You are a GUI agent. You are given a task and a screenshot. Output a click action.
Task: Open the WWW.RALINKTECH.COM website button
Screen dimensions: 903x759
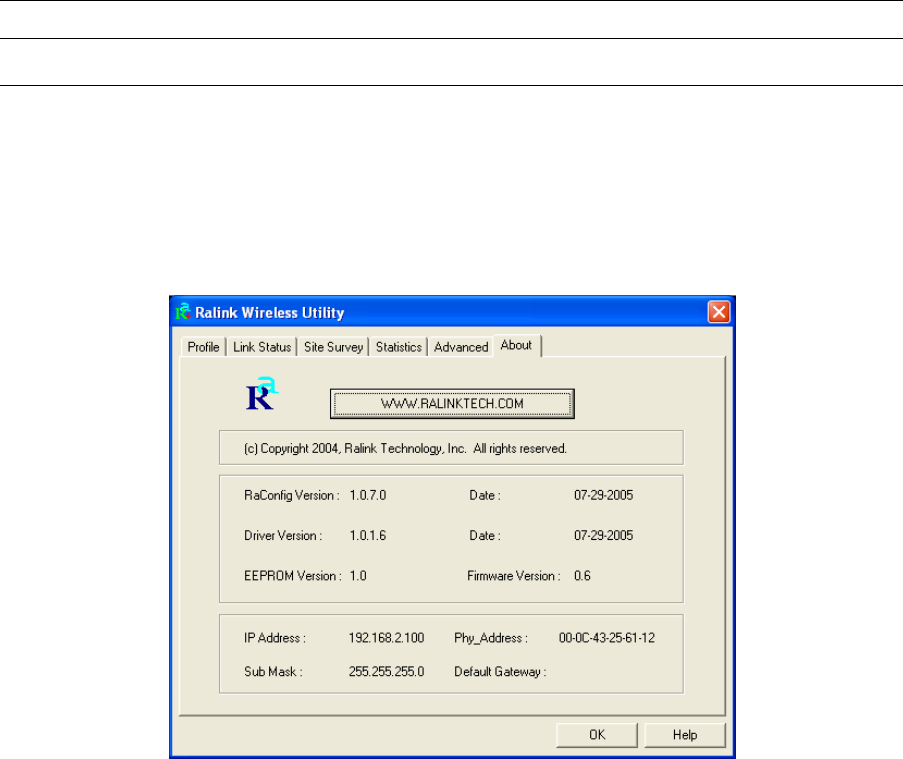[452, 404]
